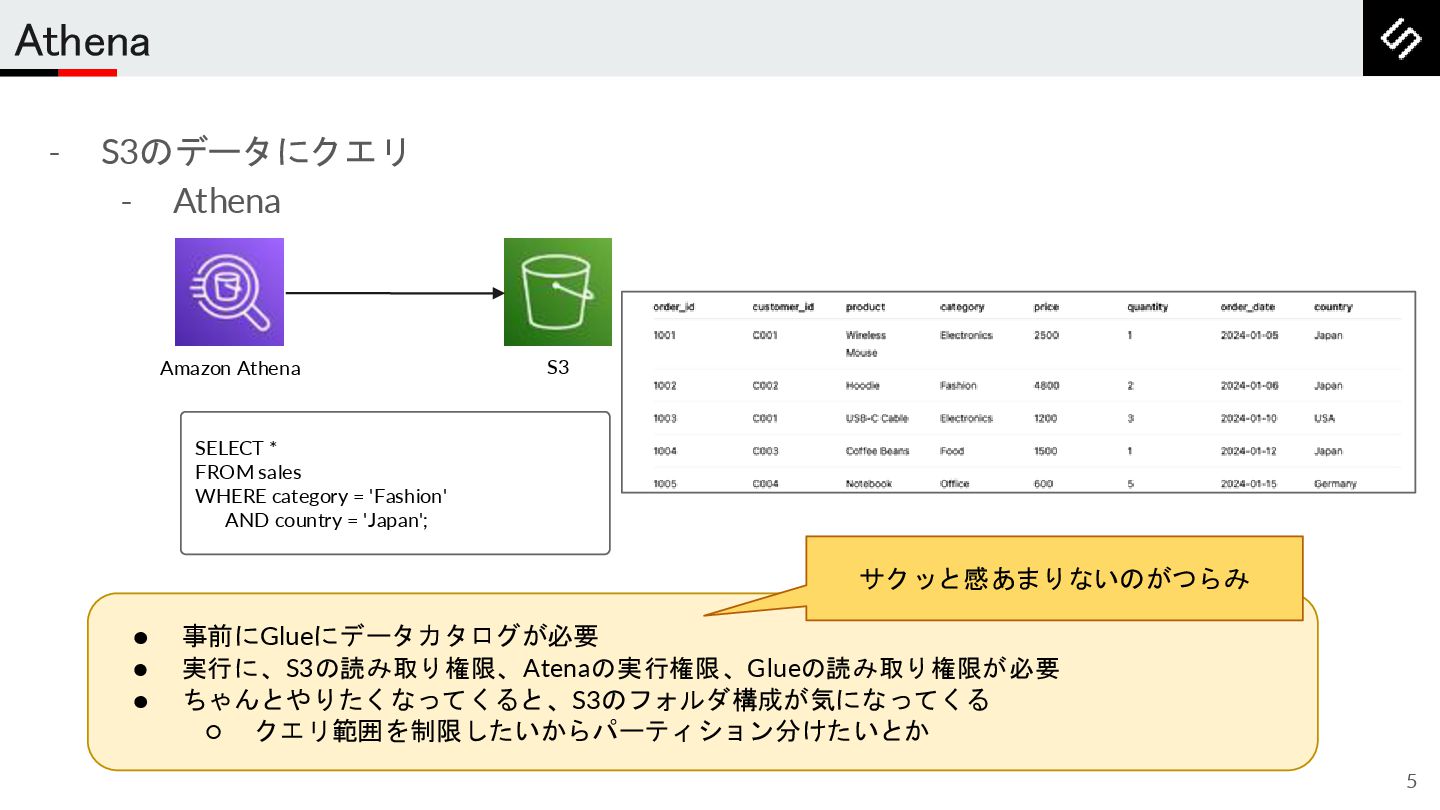Image resolution: width=1440 pixels, height=810 pixels.
Task: Click the 'S3のデータにクエリ' bullet heading
Action: (256, 152)
